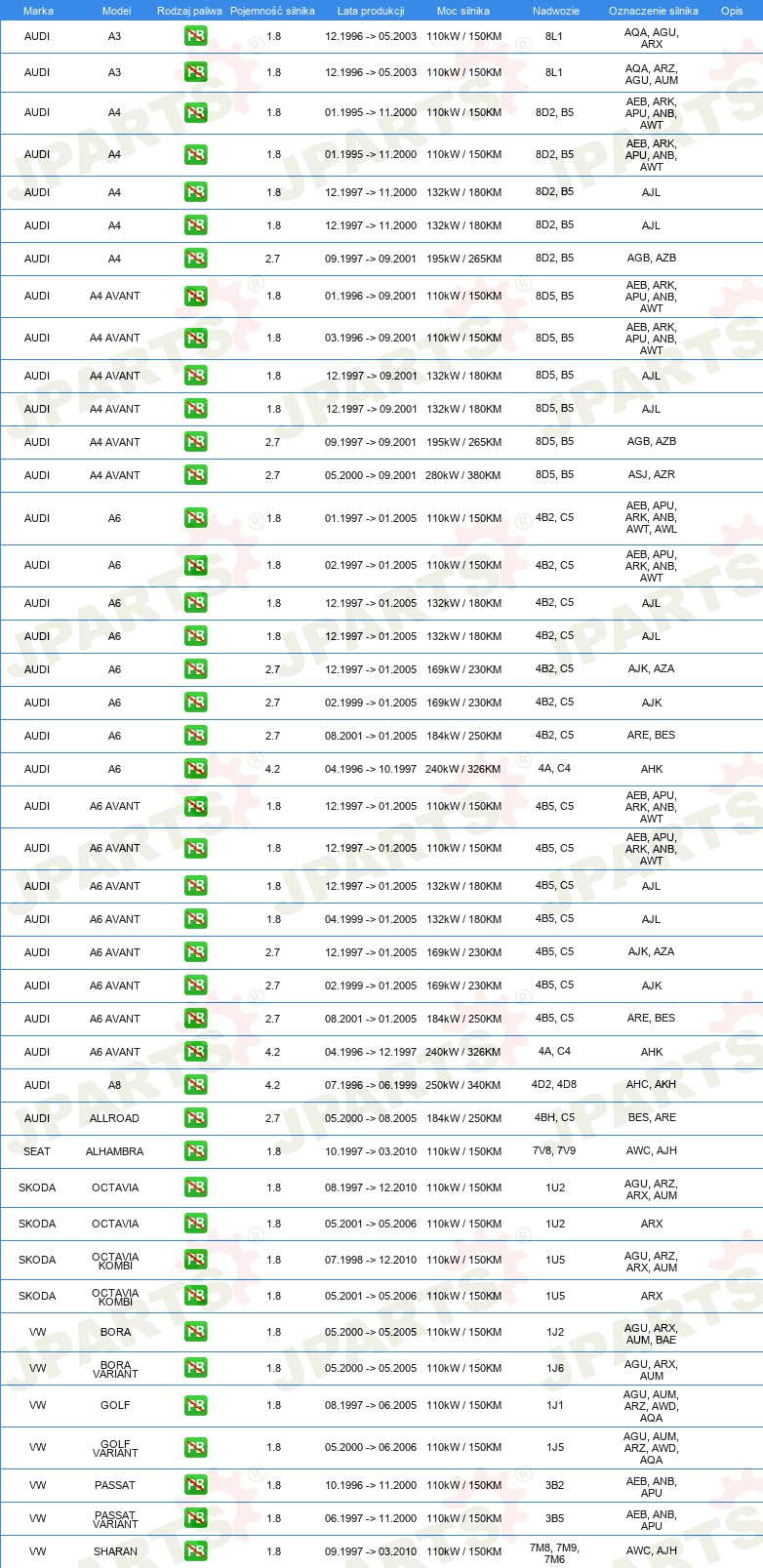Select the PB icon in the A4 Avant 01.1996 row
The image size is (763, 1568).
[196, 296]
